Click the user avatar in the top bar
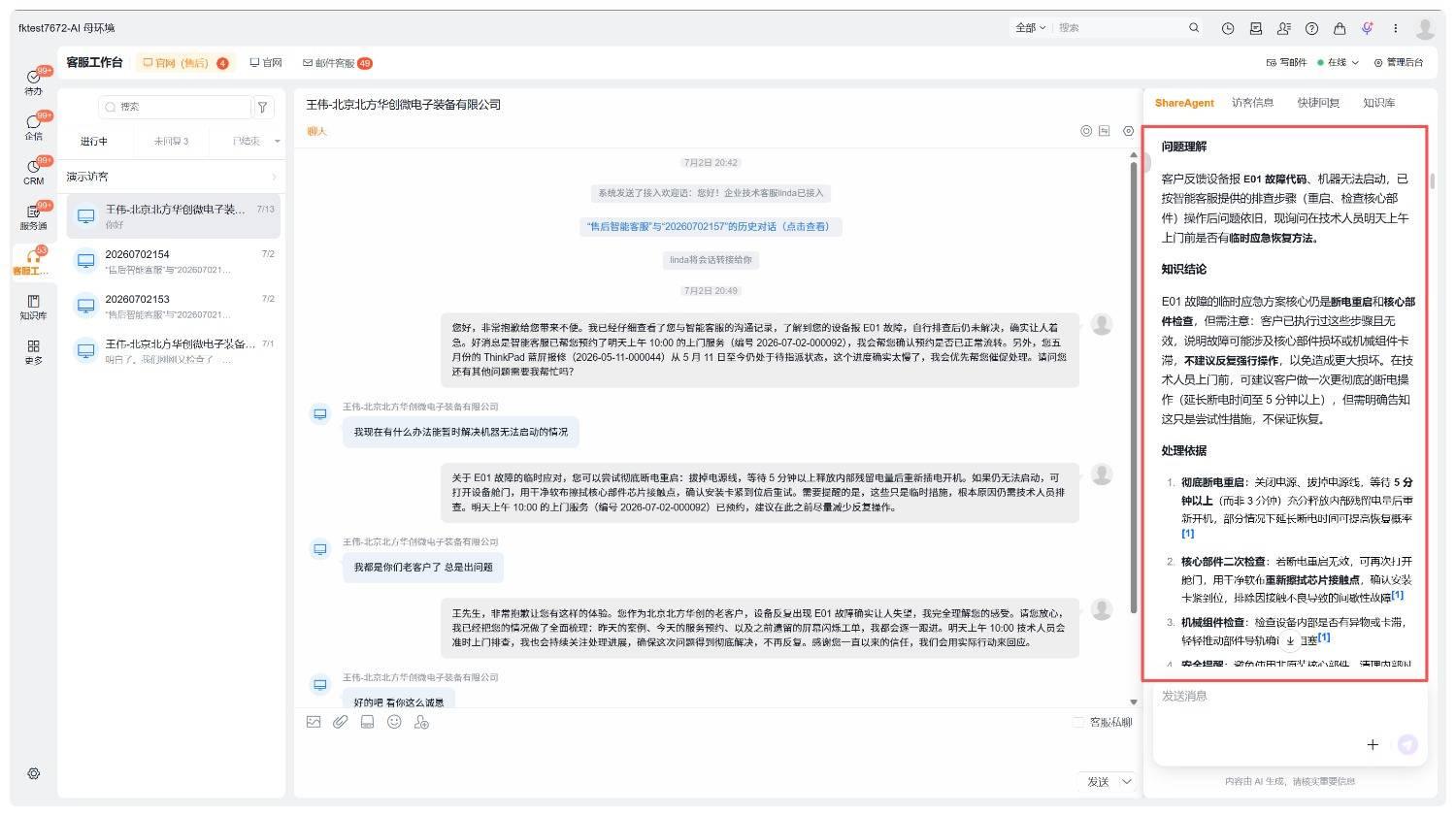This screenshot has height=816, width=1456. [1425, 28]
